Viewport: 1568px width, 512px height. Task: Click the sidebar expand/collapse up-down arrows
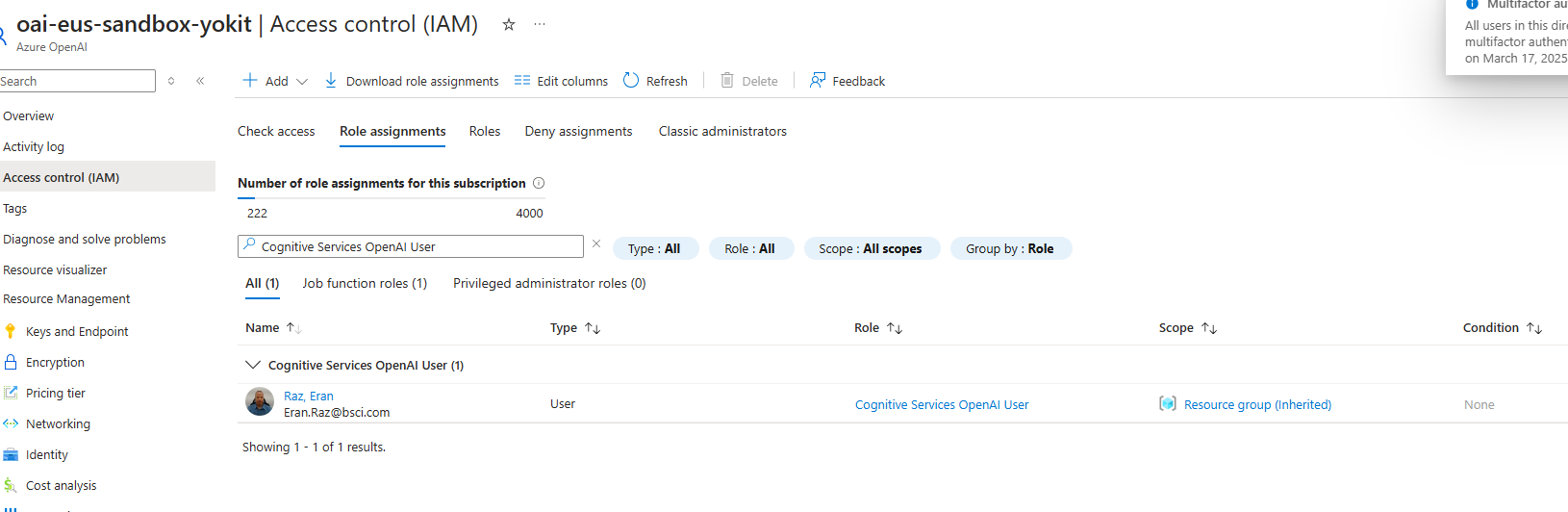(171, 81)
